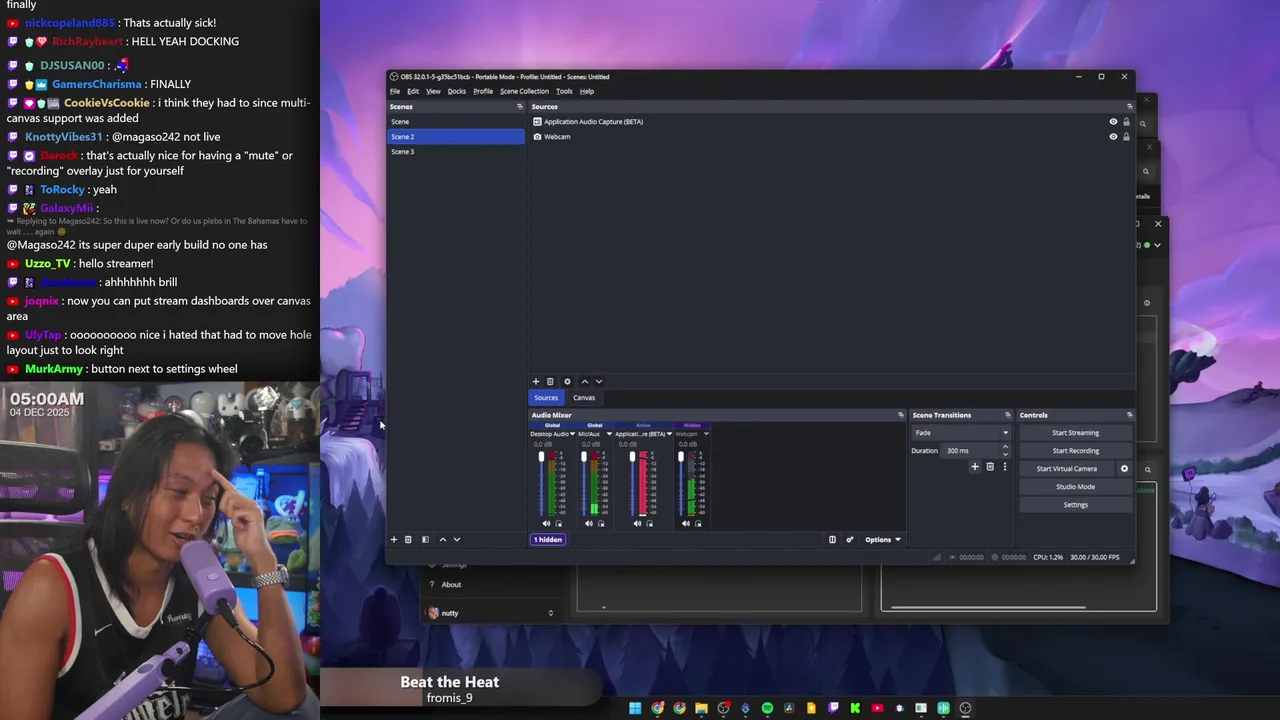The height and width of the screenshot is (720, 1280).
Task: Open the Fade transition dropdown
Action: coord(961,433)
